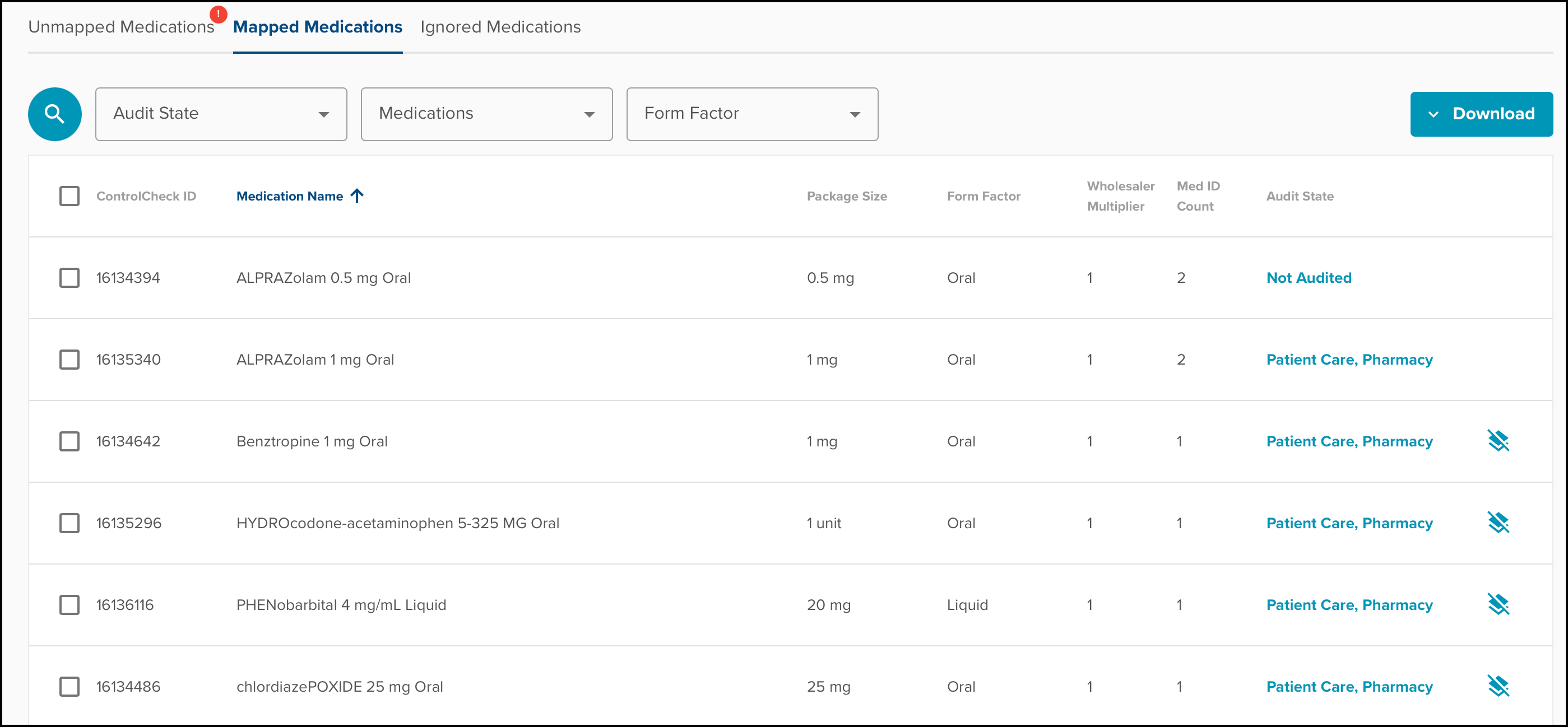Click Patient Care, Pharmacy link for ALPRAZolam 1 mg
This screenshot has height=727, width=1568.
click(x=1349, y=360)
